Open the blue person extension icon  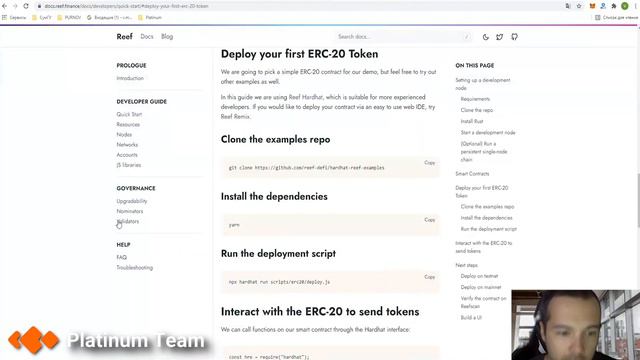click(x=603, y=6)
